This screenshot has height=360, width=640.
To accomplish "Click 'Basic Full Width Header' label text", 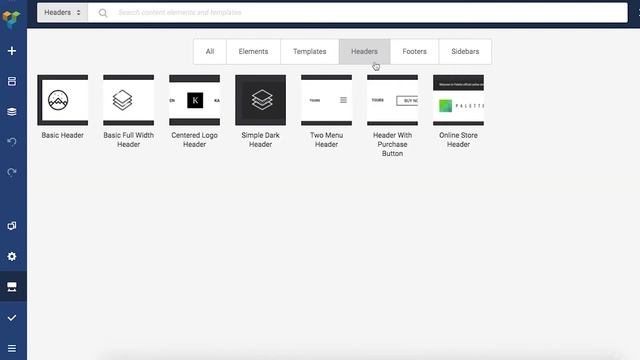I will pos(129,140).
